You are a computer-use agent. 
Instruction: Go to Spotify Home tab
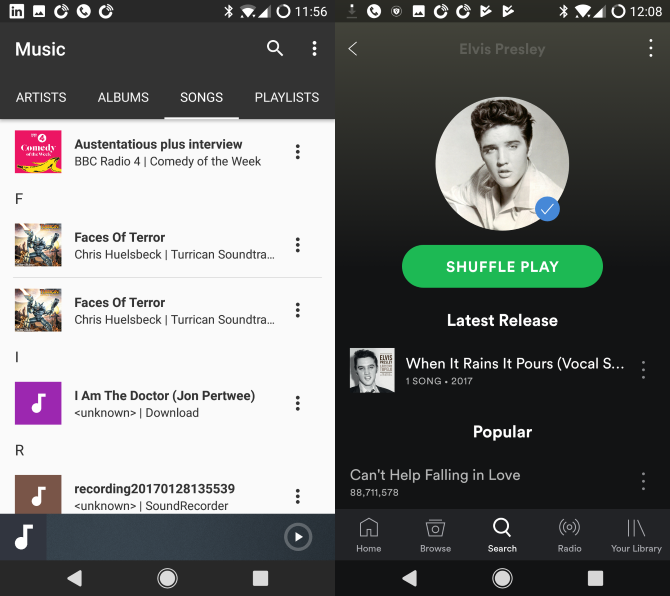tap(369, 535)
